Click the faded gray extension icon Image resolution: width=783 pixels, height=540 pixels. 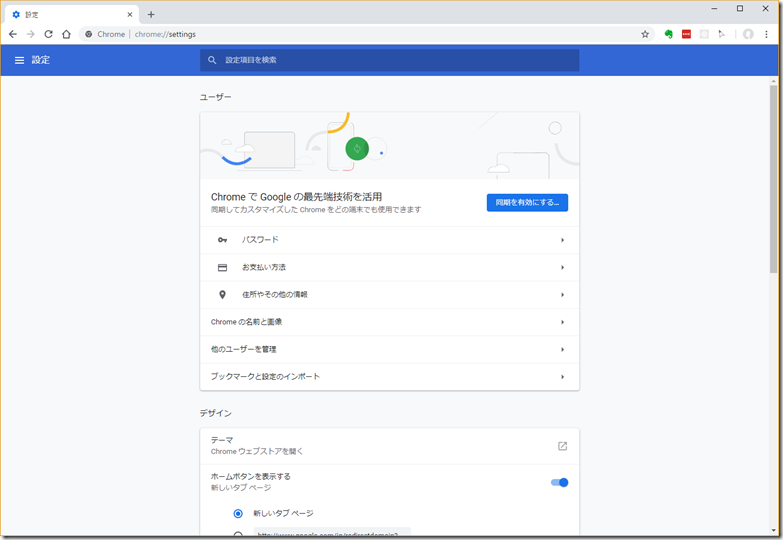pos(704,34)
